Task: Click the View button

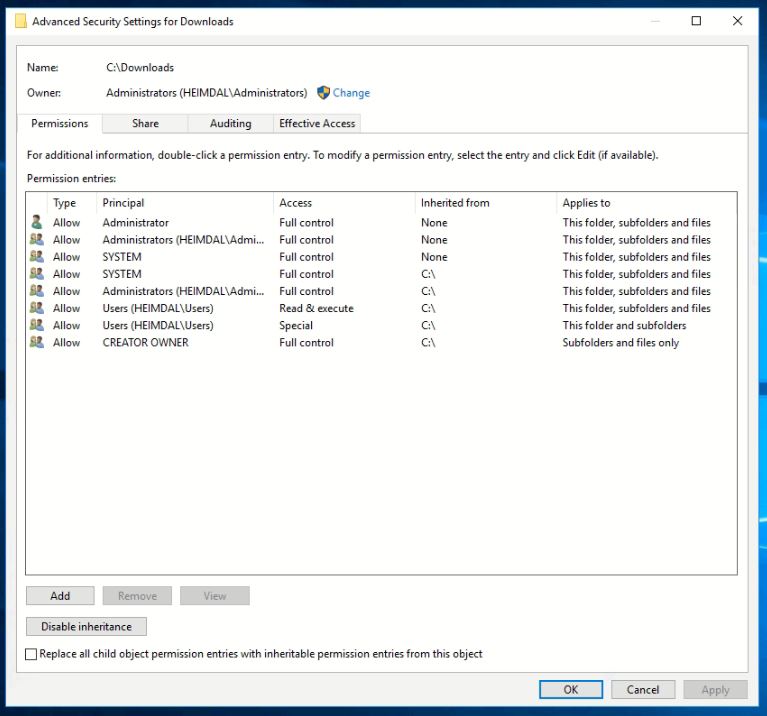Action: tap(215, 596)
